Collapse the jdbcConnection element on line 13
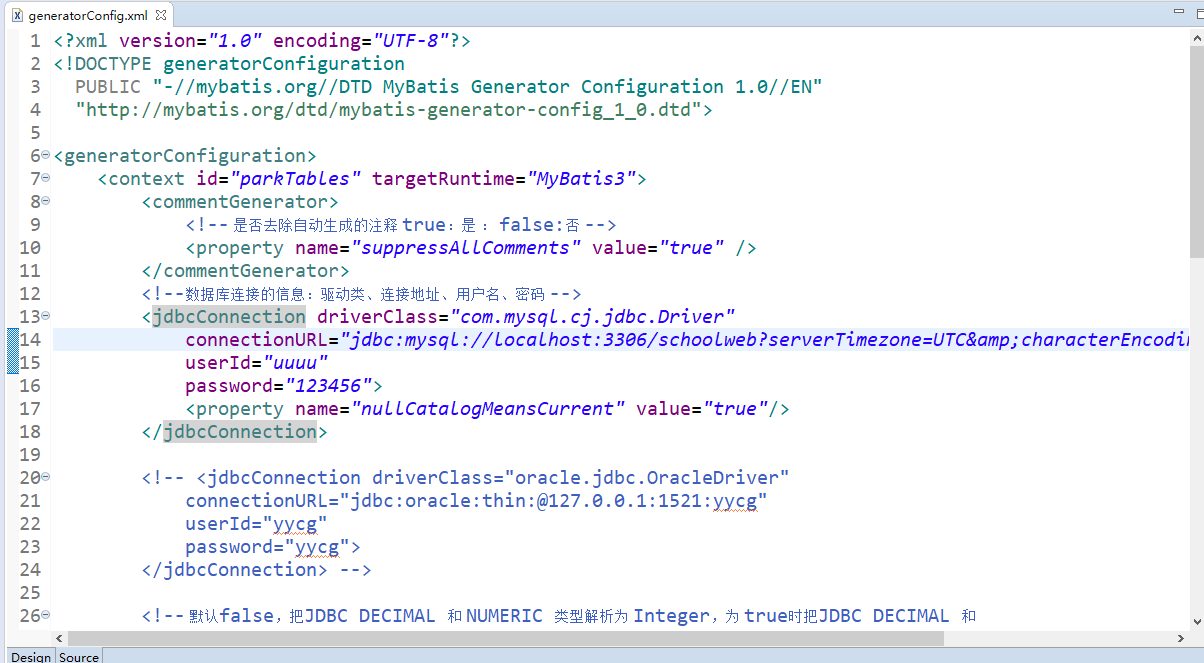The height and width of the screenshot is (663, 1204). click(x=46, y=317)
